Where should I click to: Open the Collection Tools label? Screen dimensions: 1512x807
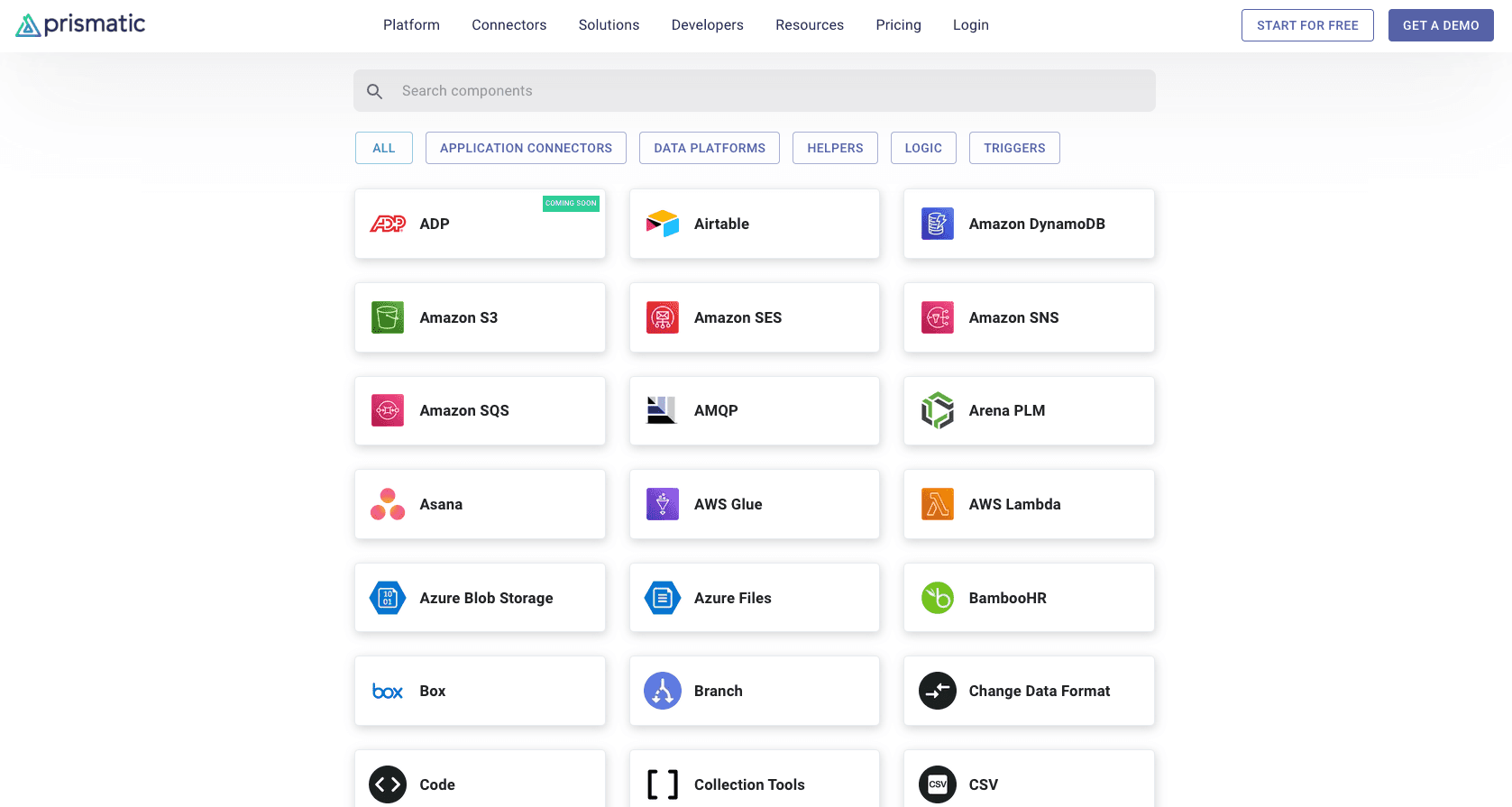pos(749,784)
